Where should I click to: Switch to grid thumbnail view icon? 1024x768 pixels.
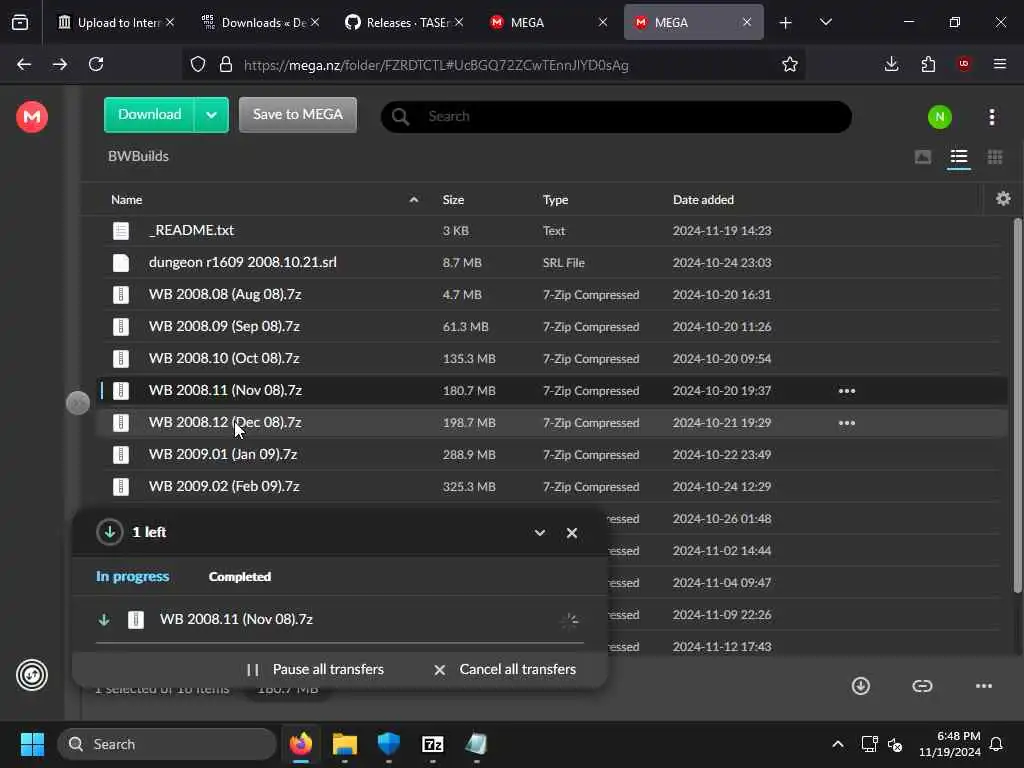[x=995, y=157]
